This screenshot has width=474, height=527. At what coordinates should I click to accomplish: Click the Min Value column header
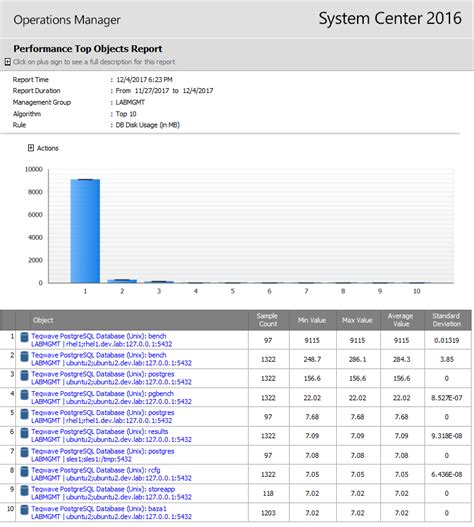click(x=312, y=320)
